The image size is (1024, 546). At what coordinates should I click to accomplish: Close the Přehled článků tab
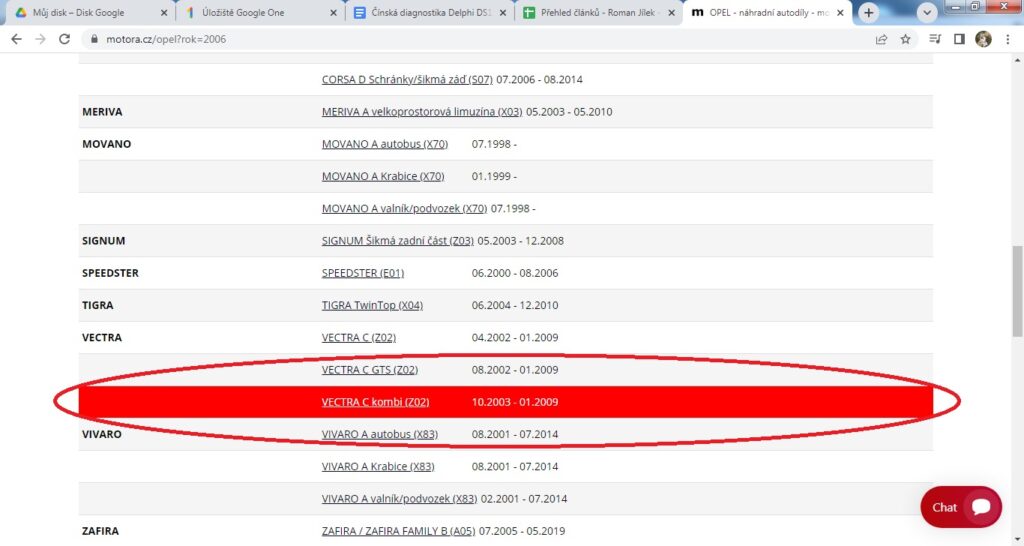tap(671, 12)
